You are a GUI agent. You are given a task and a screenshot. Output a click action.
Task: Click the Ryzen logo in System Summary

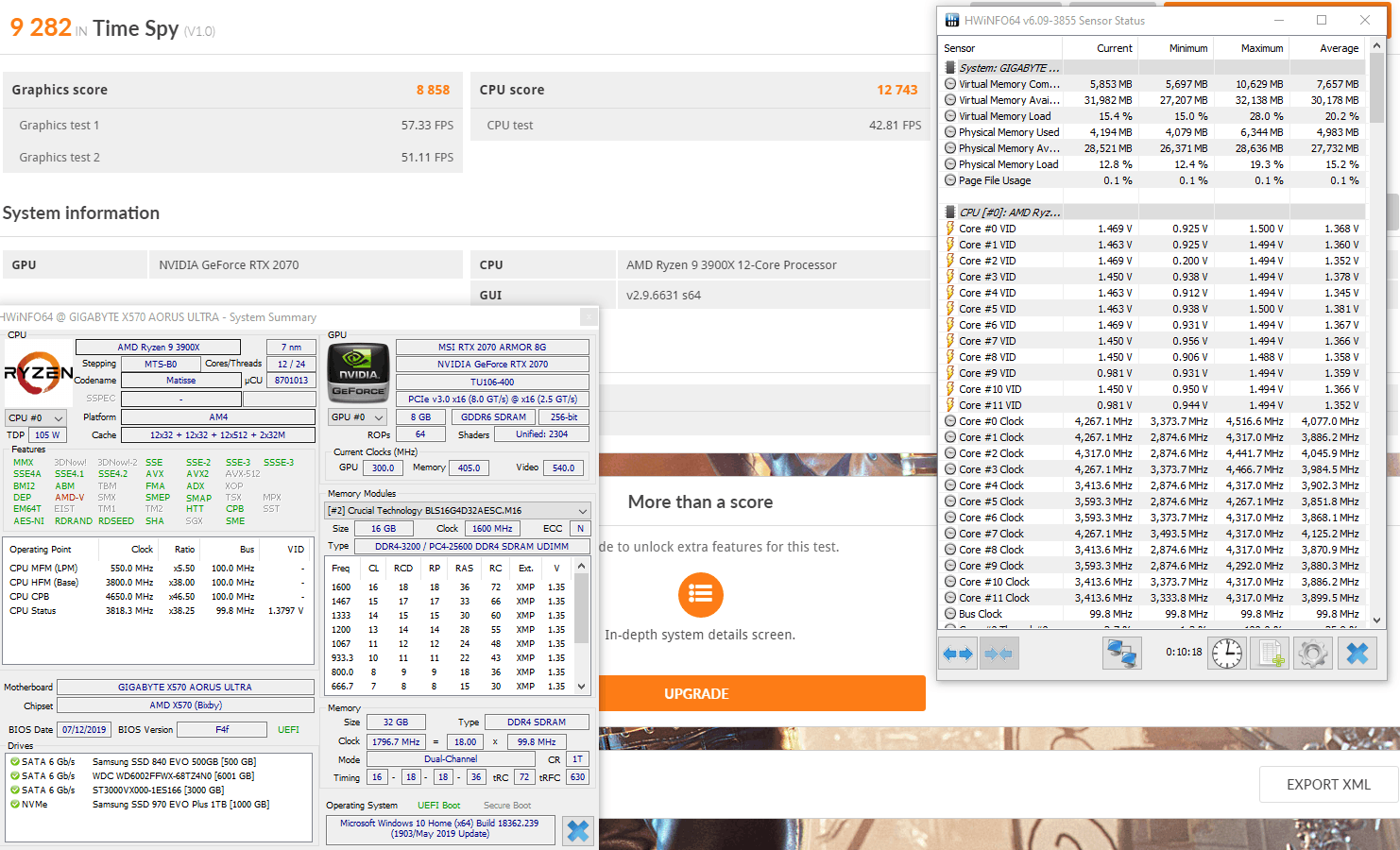click(38, 374)
